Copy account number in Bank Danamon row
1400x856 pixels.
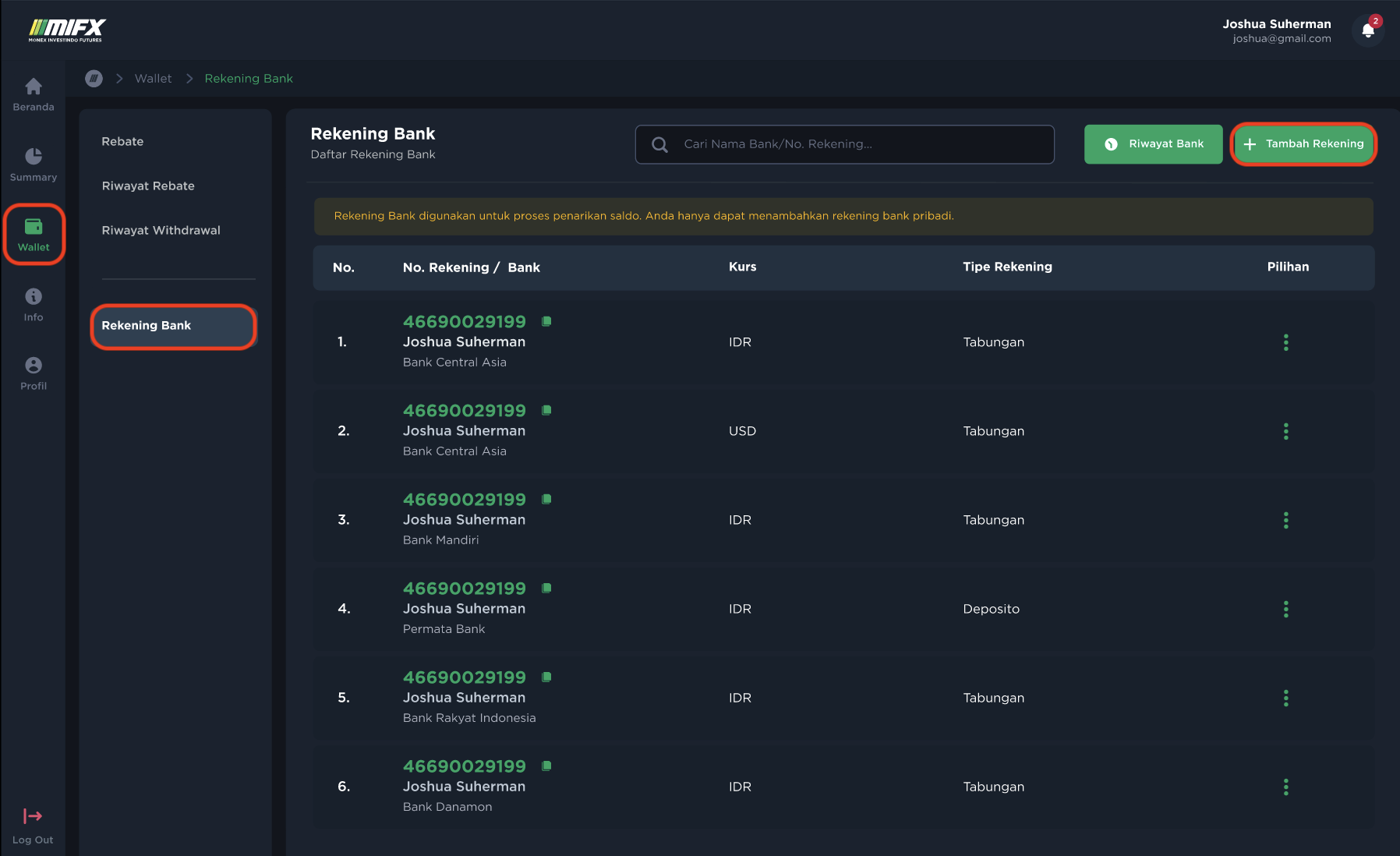point(547,766)
